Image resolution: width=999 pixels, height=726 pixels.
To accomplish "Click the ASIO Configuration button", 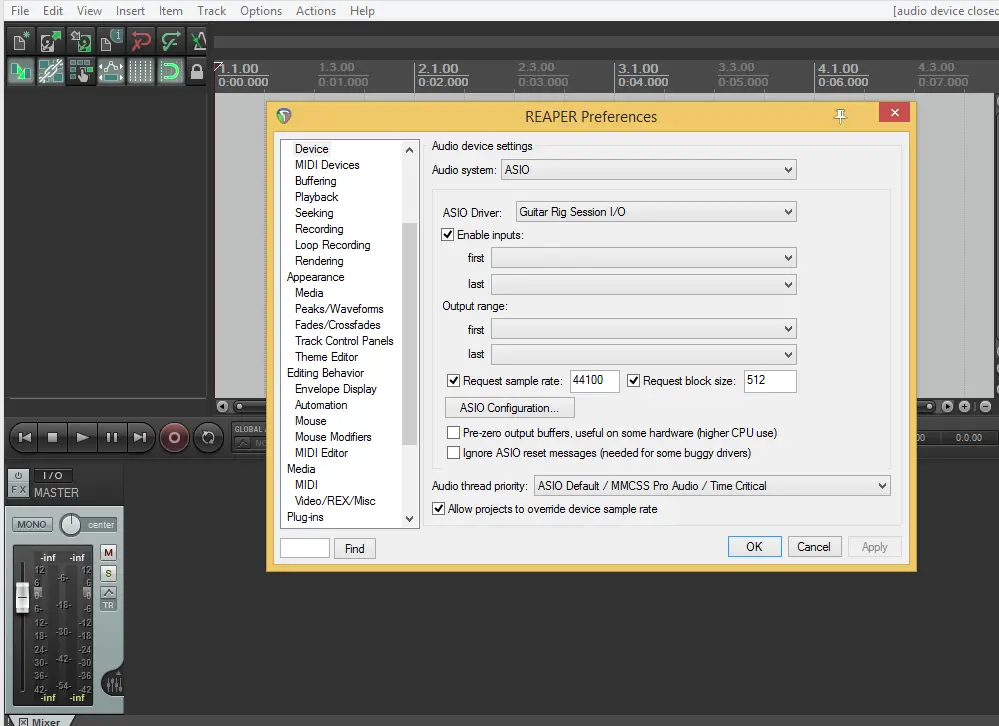I will (x=509, y=408).
